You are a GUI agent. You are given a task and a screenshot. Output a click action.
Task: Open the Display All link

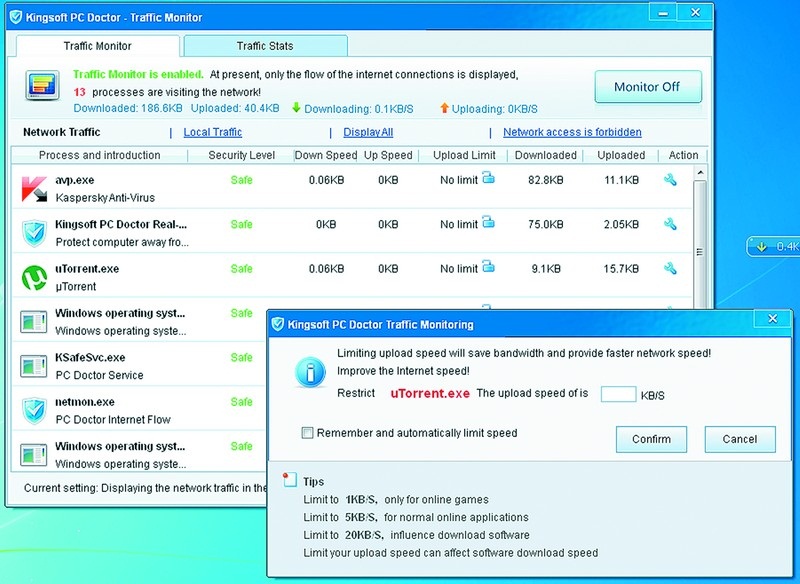point(368,132)
